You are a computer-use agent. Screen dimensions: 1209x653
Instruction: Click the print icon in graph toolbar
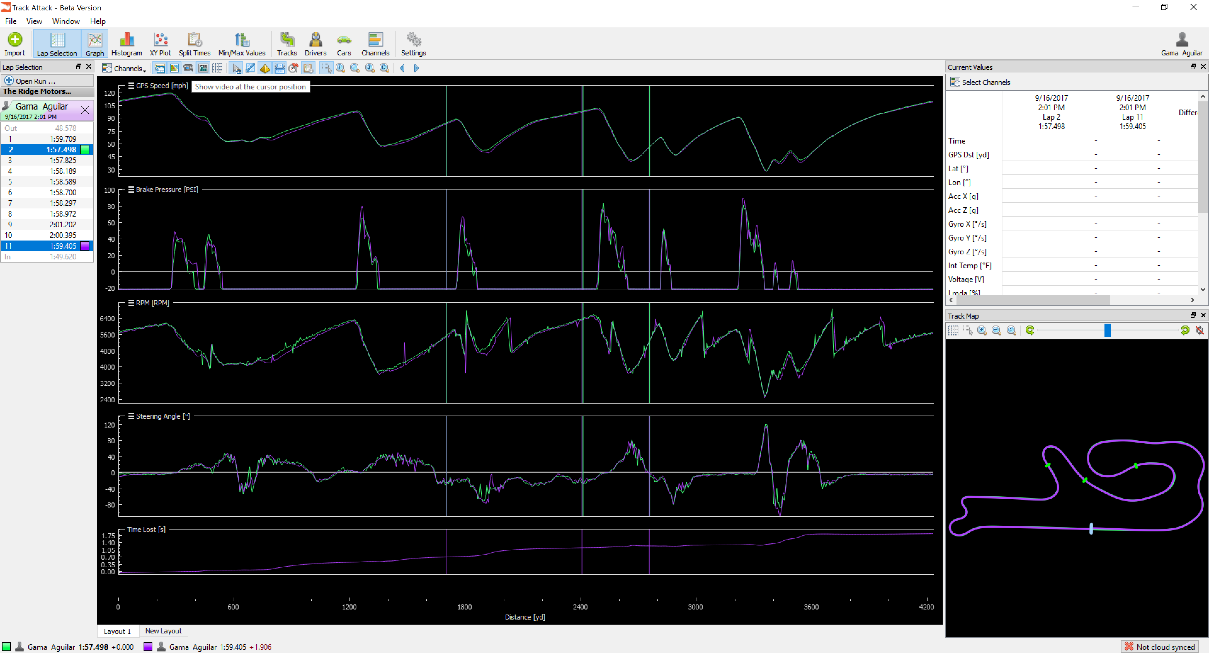280,68
